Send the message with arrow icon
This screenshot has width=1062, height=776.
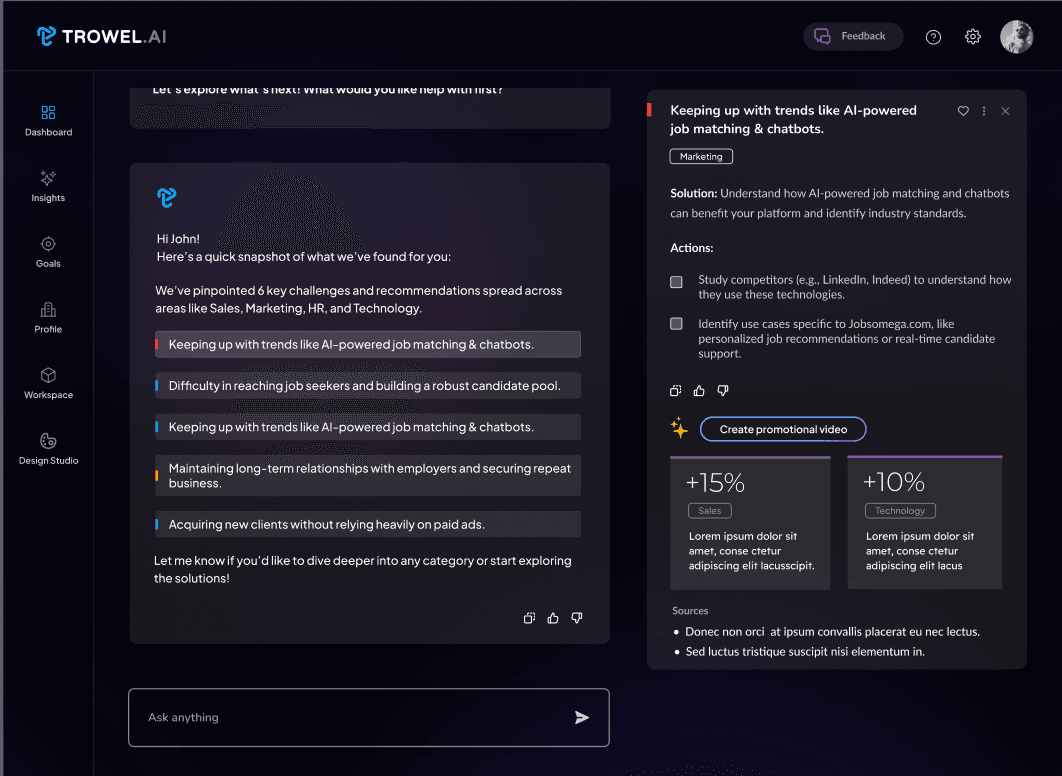pos(581,717)
